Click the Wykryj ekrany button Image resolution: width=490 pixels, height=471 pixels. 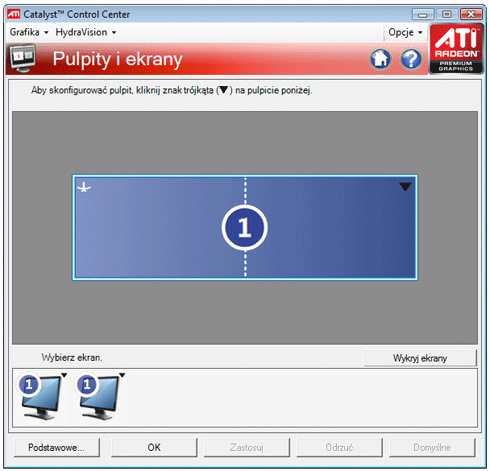(x=420, y=358)
